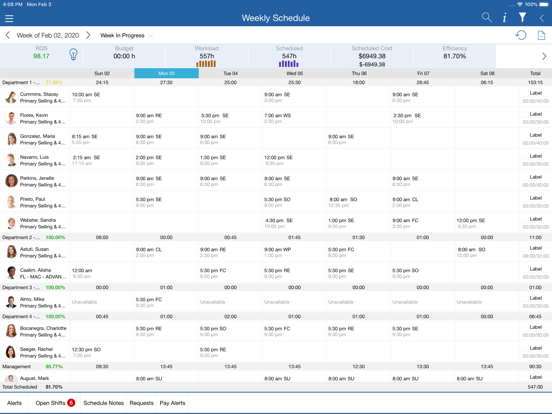Select the Wed 05 day column header

pyautogui.click(x=295, y=73)
